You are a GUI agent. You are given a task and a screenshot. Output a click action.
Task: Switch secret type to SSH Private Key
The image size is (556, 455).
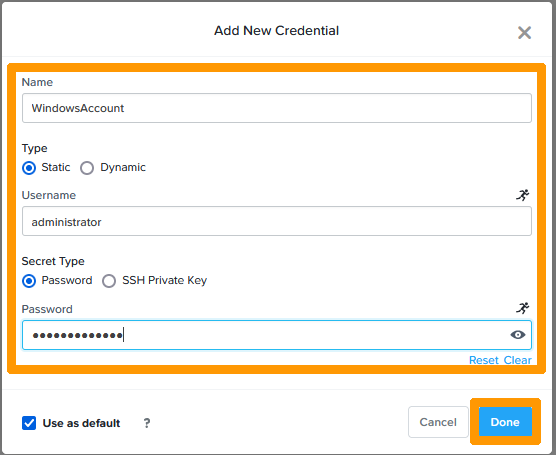[x=109, y=281]
